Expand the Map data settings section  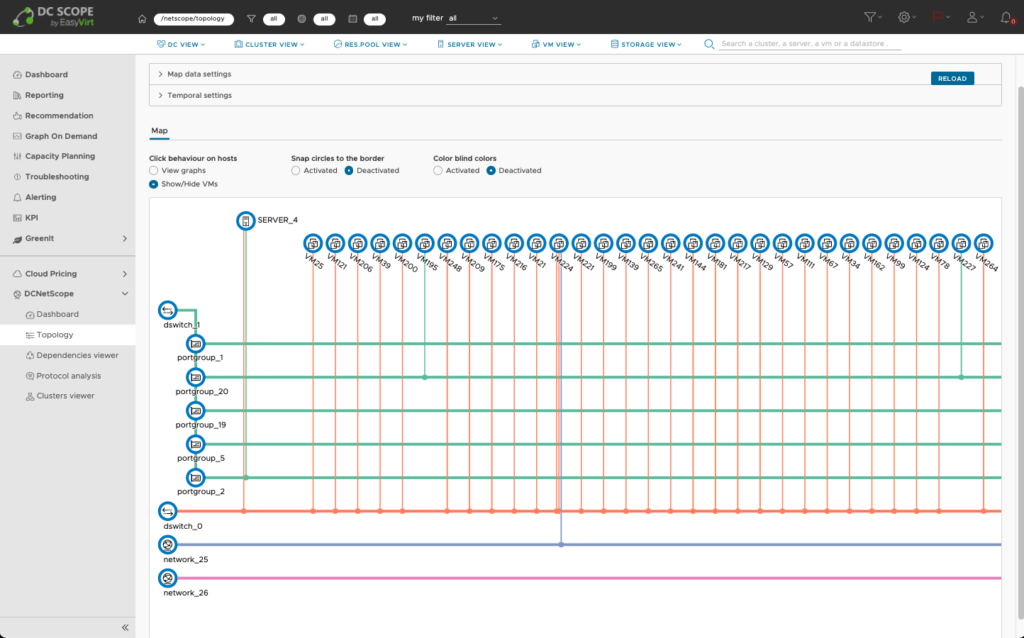(198, 74)
